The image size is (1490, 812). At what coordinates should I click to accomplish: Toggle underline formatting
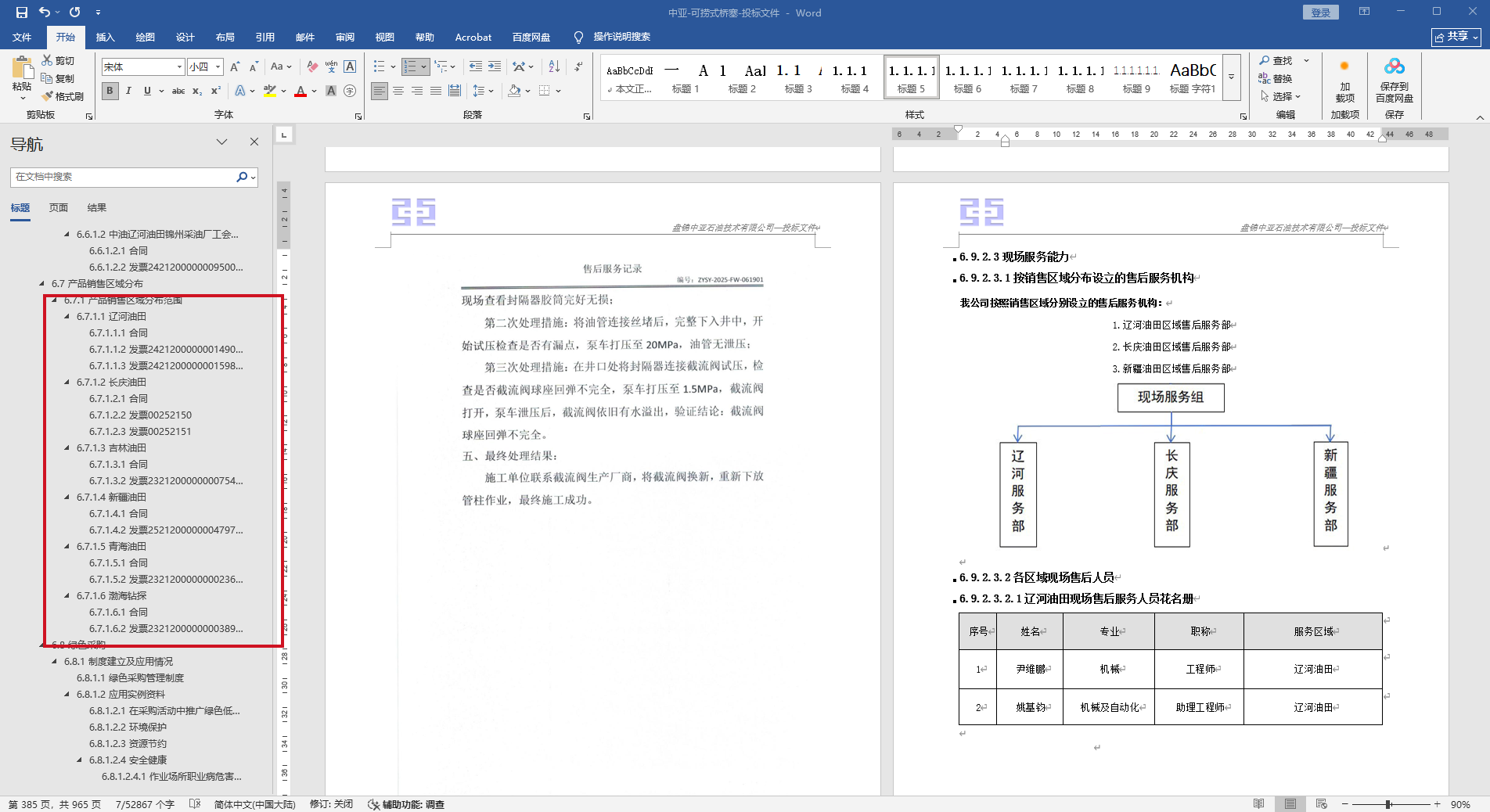pos(147,91)
